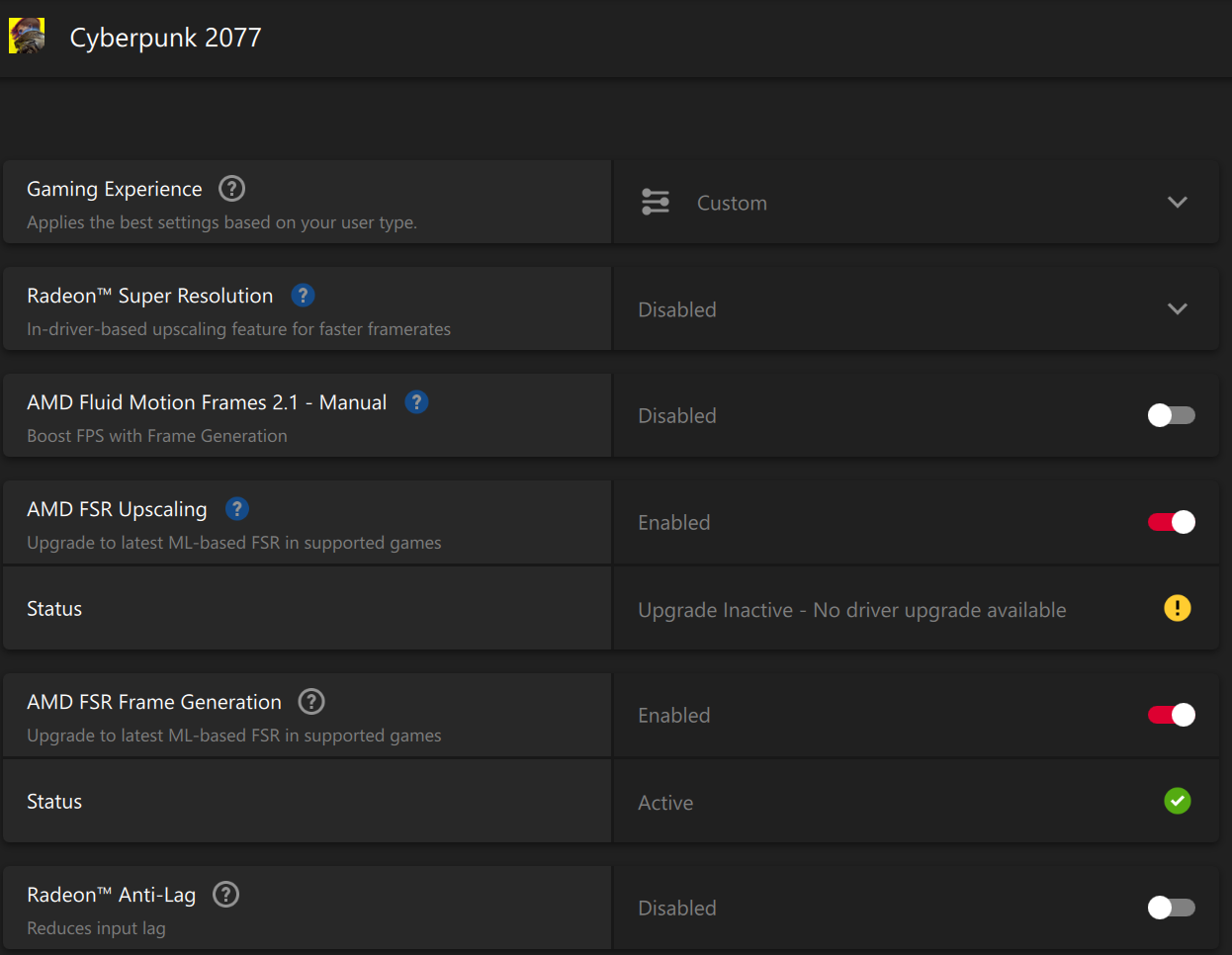Image resolution: width=1232 pixels, height=955 pixels.
Task: Open Gaming Experience help question mark
Action: (231, 188)
